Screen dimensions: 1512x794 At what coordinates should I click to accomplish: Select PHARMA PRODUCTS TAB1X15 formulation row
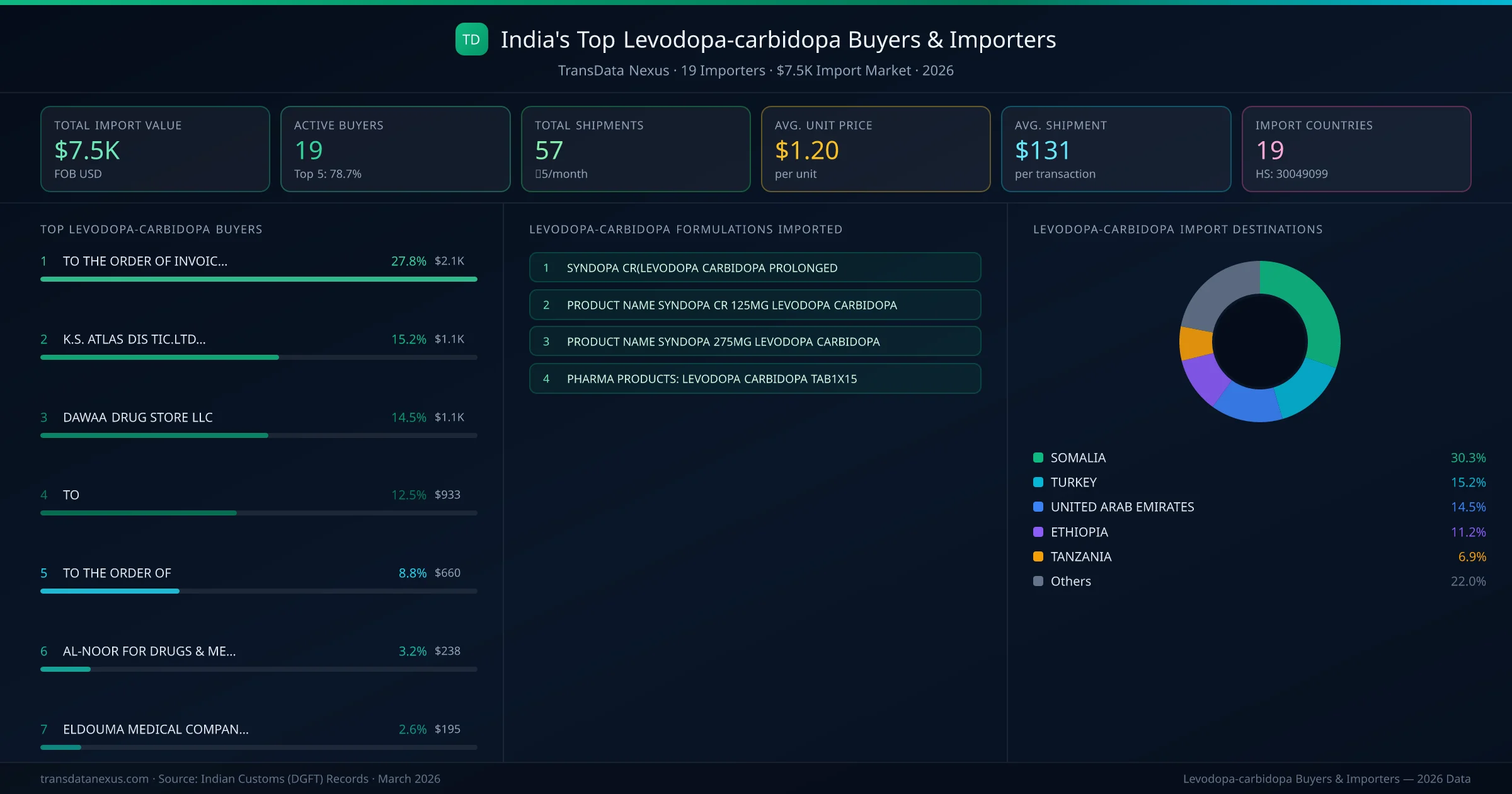755,379
